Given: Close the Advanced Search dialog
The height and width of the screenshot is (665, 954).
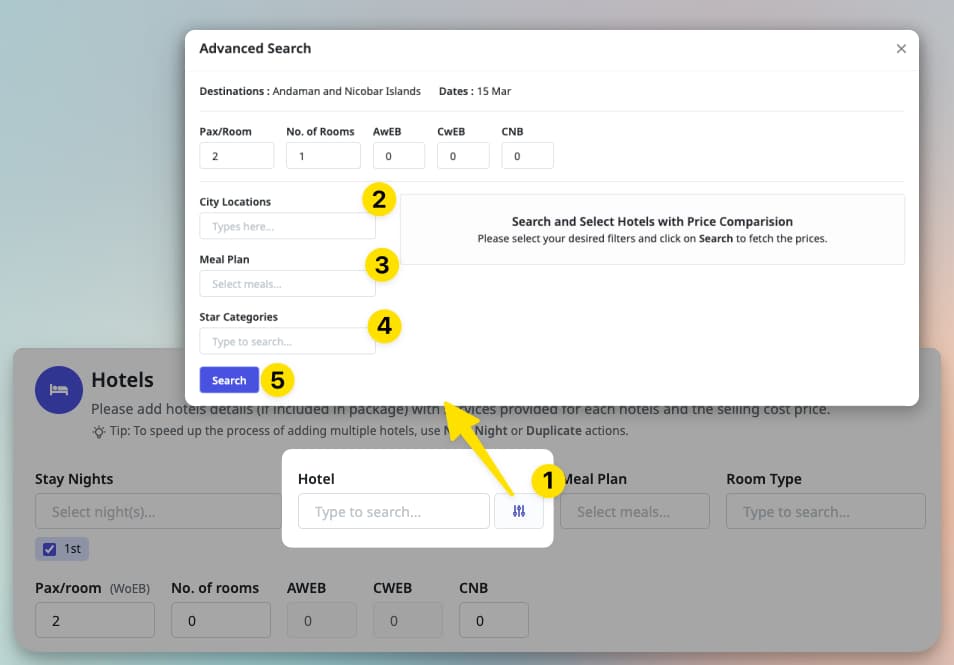Looking at the screenshot, I should click(x=900, y=48).
